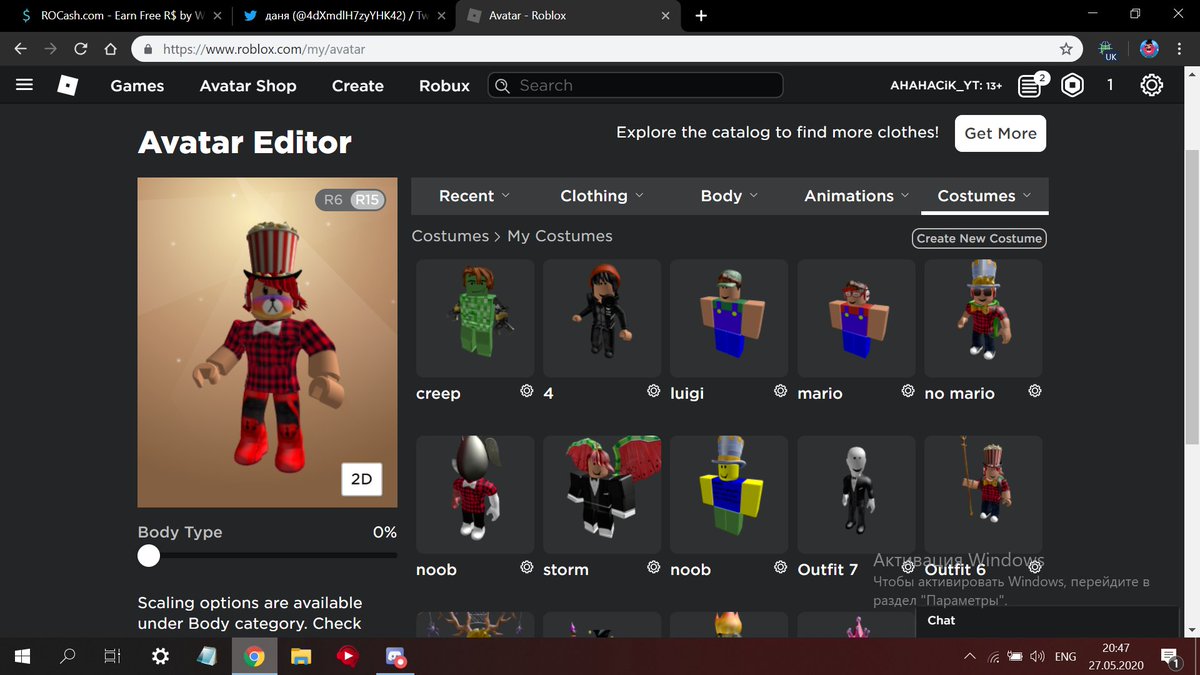The width and height of the screenshot is (1200, 675).
Task: Select the storm costume thumbnail
Action: [602, 494]
